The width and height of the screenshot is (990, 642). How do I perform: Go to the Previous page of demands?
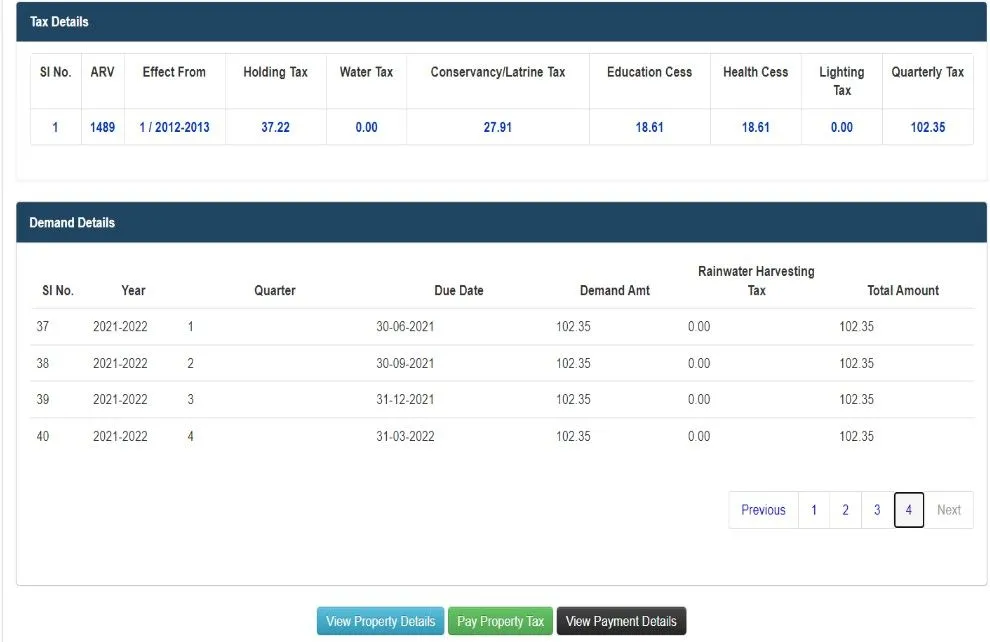click(x=763, y=510)
